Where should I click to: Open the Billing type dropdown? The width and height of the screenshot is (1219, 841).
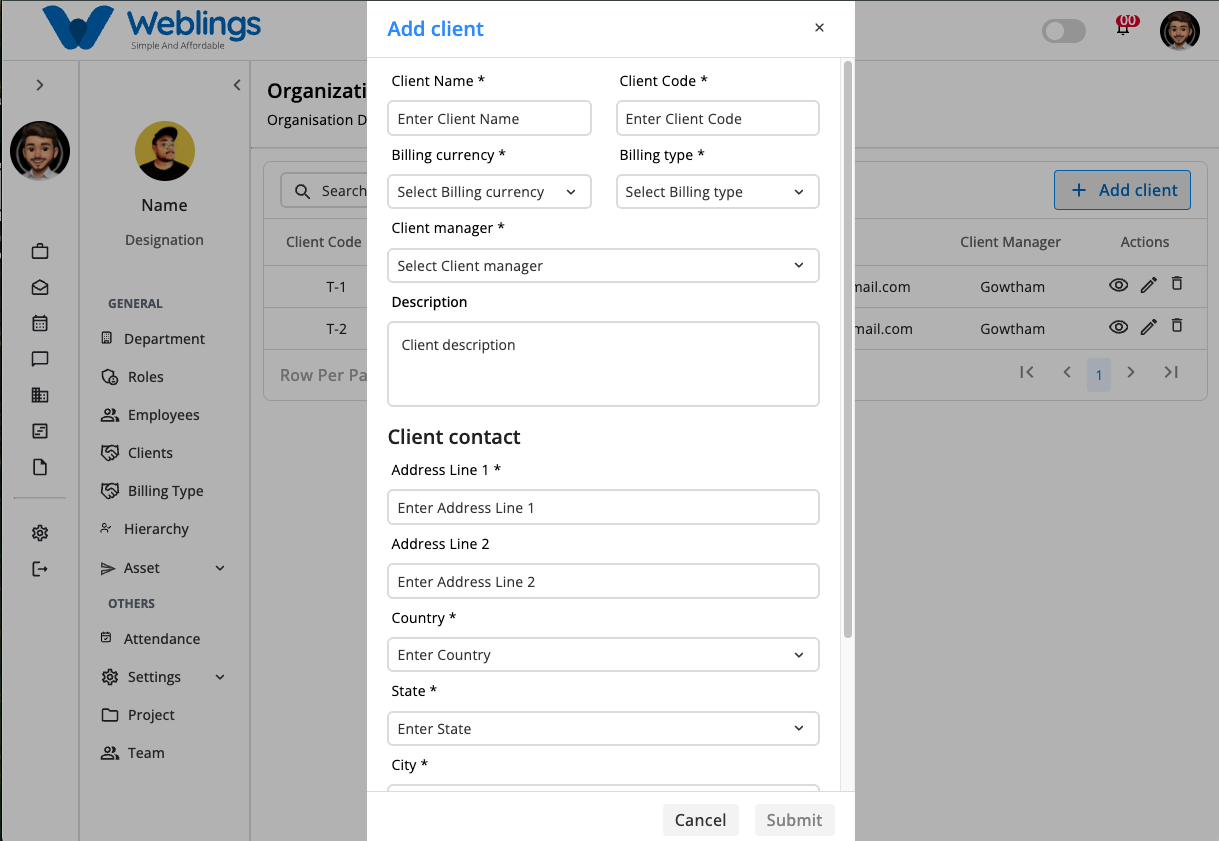click(x=718, y=192)
